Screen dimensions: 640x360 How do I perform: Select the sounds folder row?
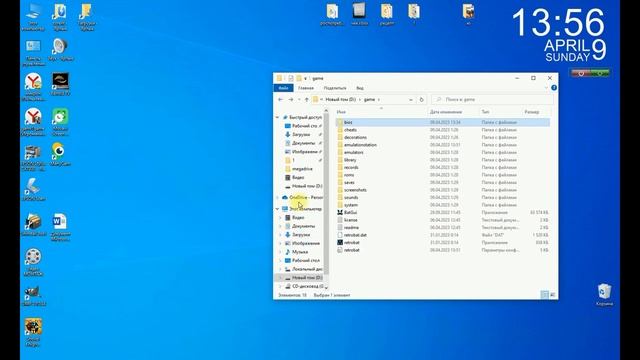(x=351, y=198)
